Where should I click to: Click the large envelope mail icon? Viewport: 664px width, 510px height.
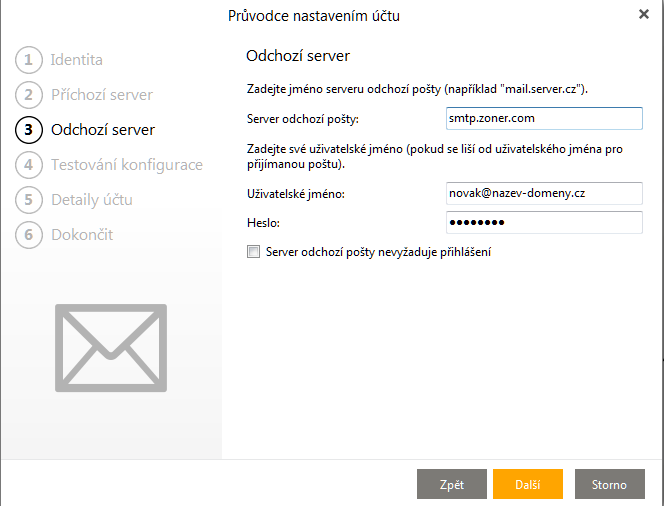[111, 348]
